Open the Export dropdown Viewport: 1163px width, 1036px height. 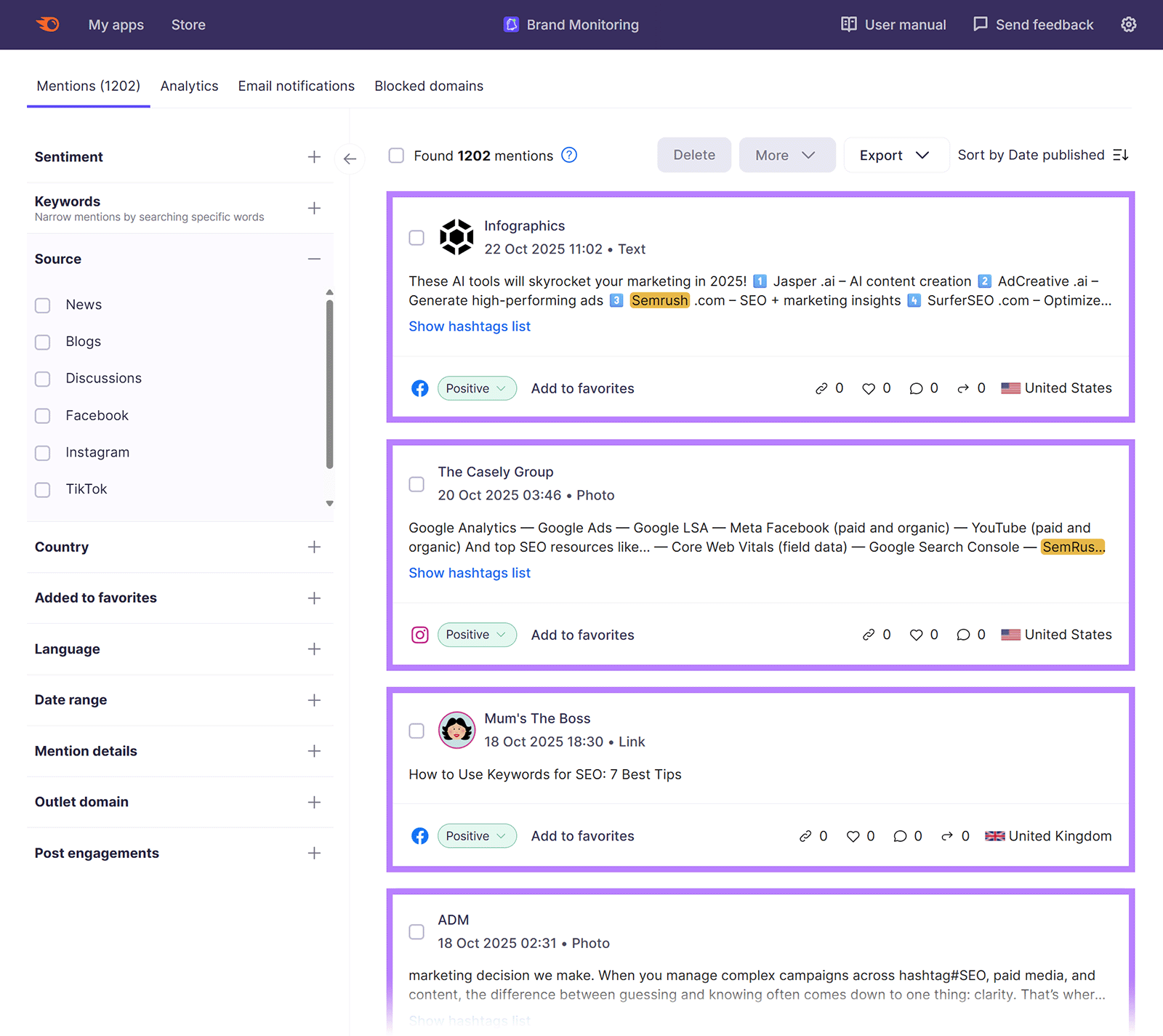click(x=896, y=155)
